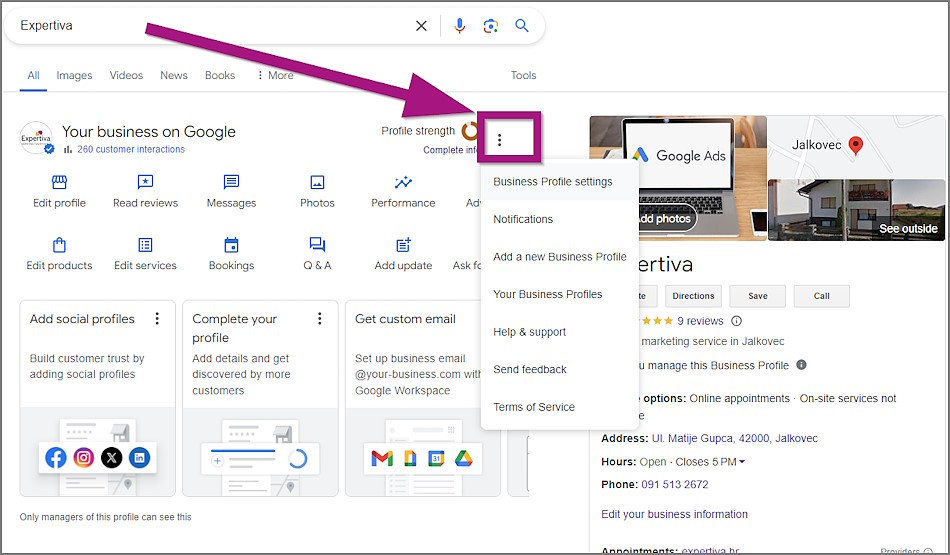The height and width of the screenshot is (555, 950).
Task: Open the 9 reviews link
Action: pyautogui.click(x=700, y=321)
